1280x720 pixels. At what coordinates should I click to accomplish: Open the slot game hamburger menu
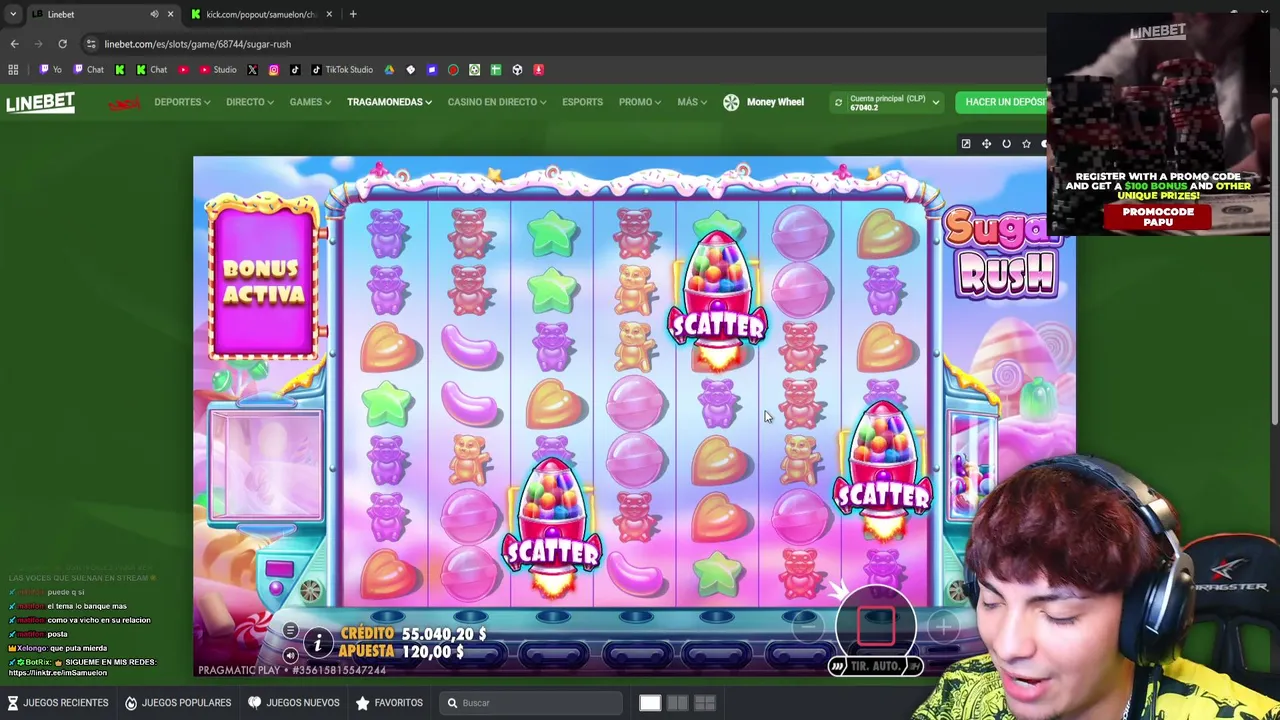point(290,631)
